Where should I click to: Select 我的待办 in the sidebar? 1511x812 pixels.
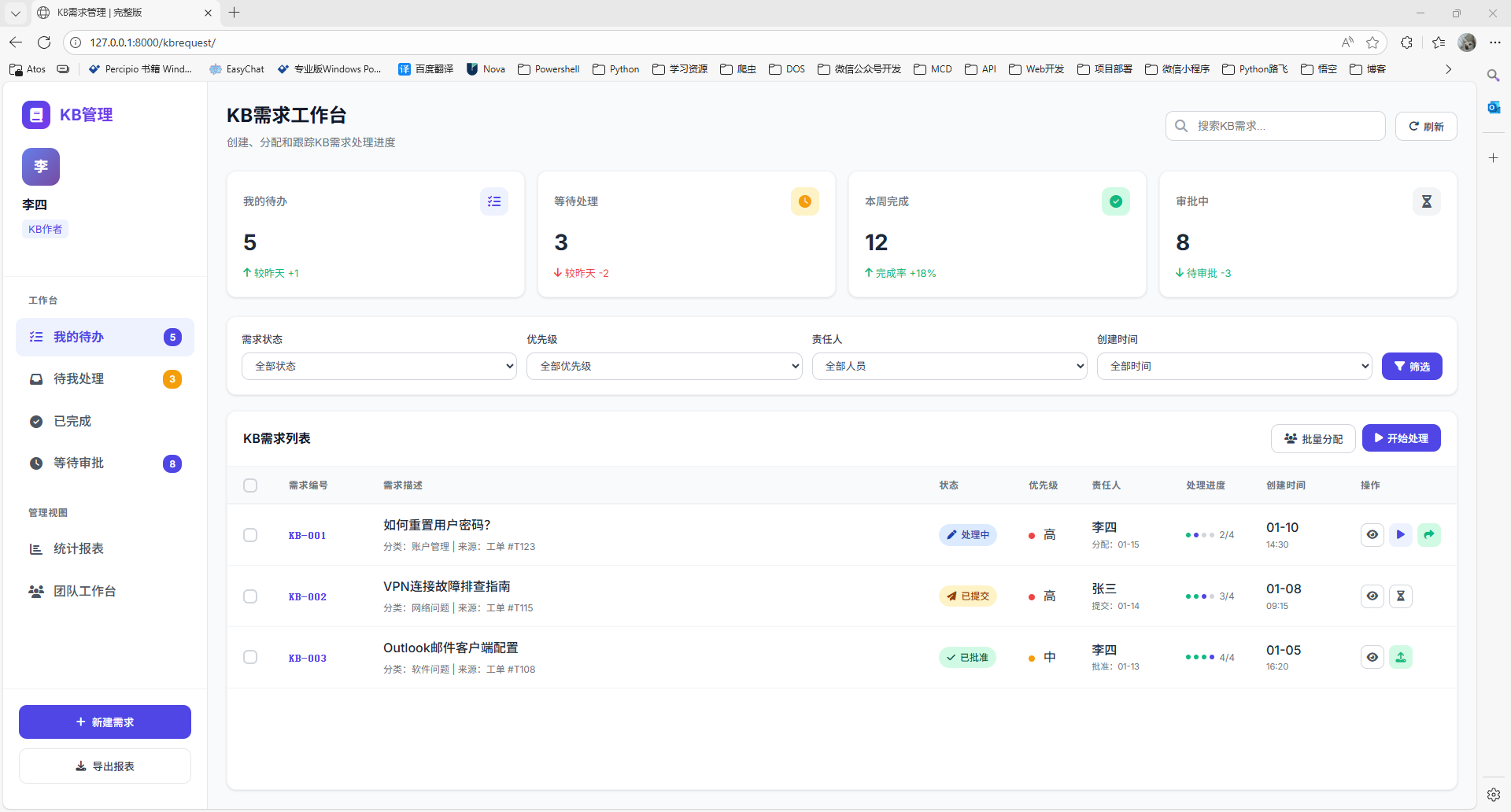pos(105,338)
